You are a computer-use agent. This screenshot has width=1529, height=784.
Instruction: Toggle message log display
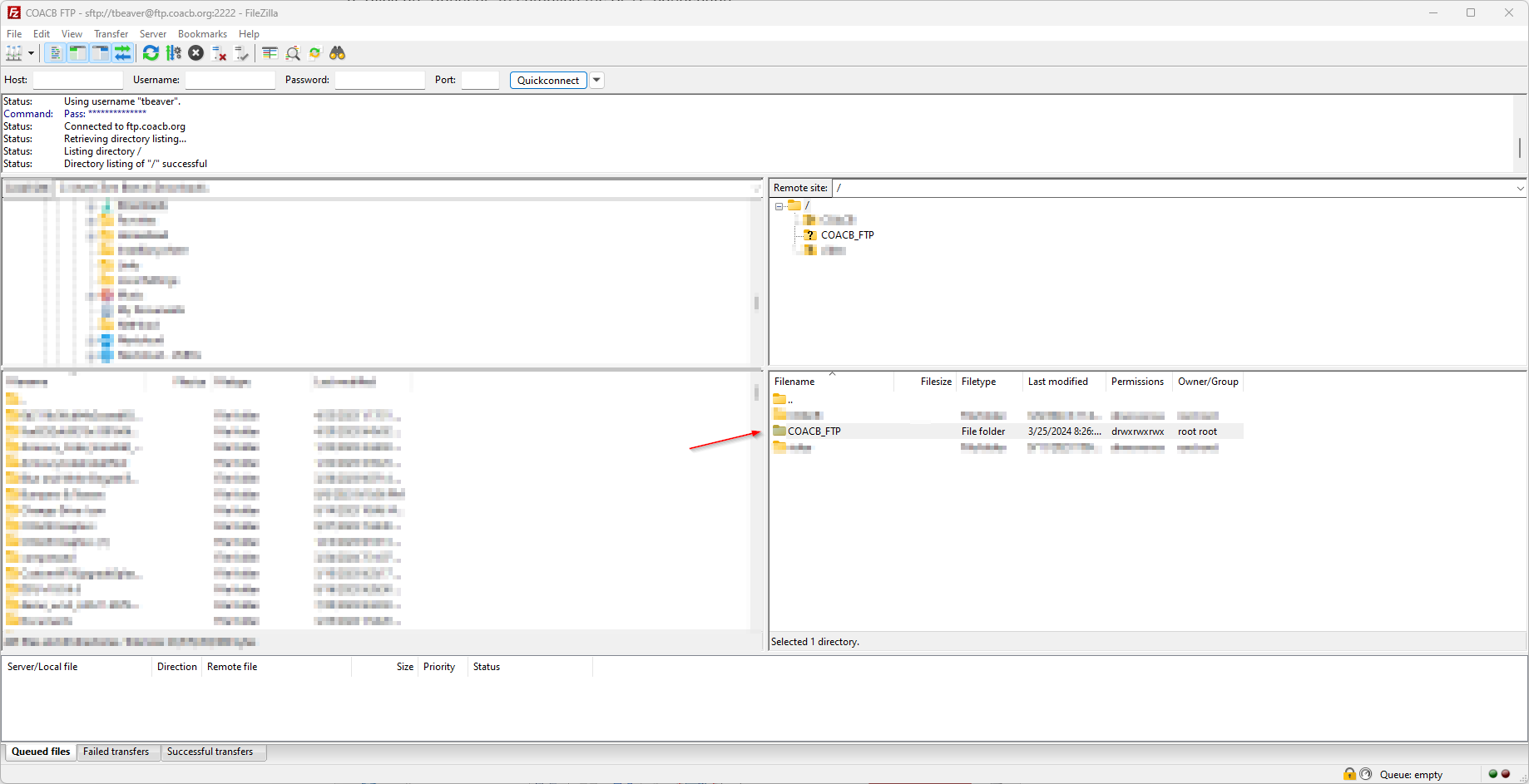pyautogui.click(x=55, y=53)
